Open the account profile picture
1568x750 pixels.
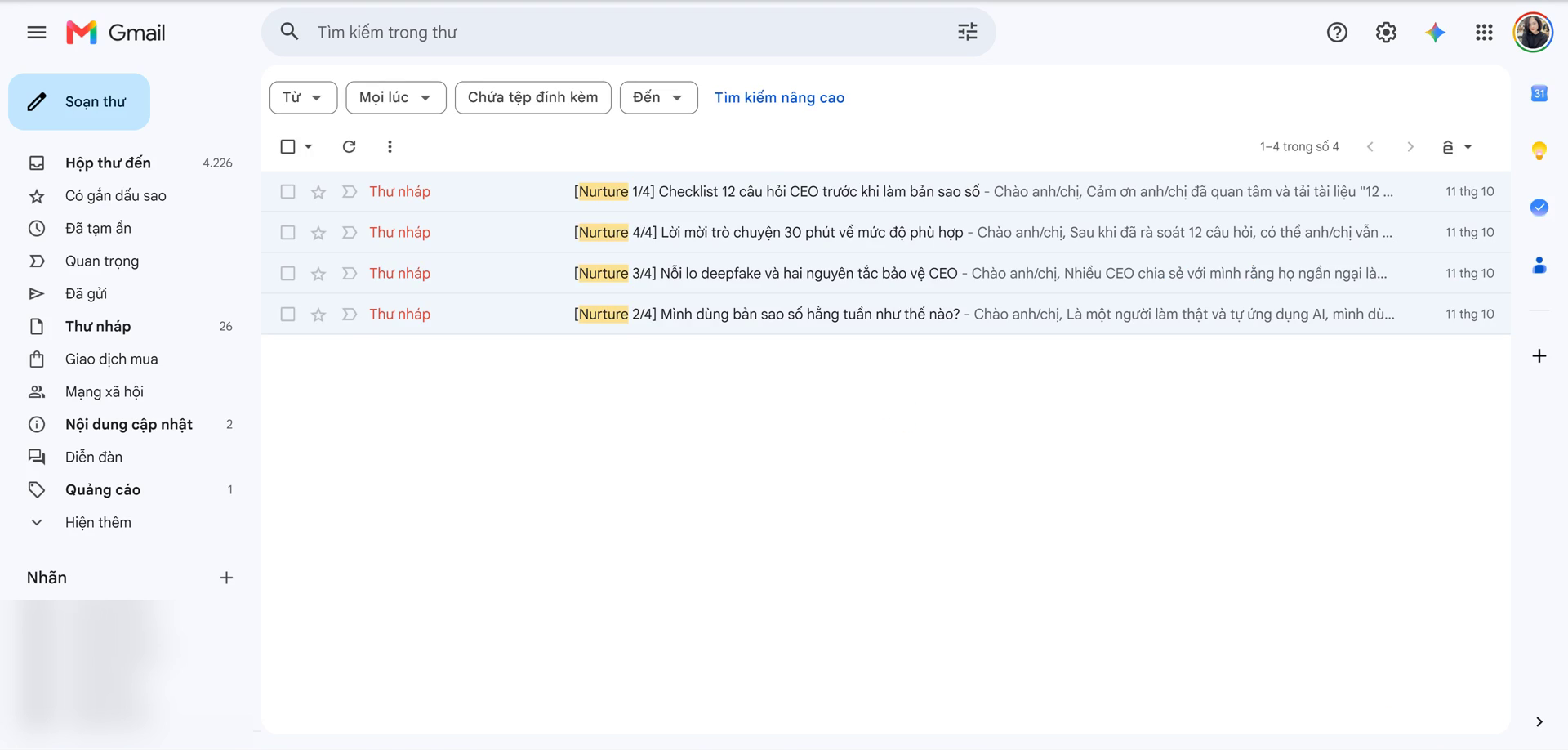1533,33
